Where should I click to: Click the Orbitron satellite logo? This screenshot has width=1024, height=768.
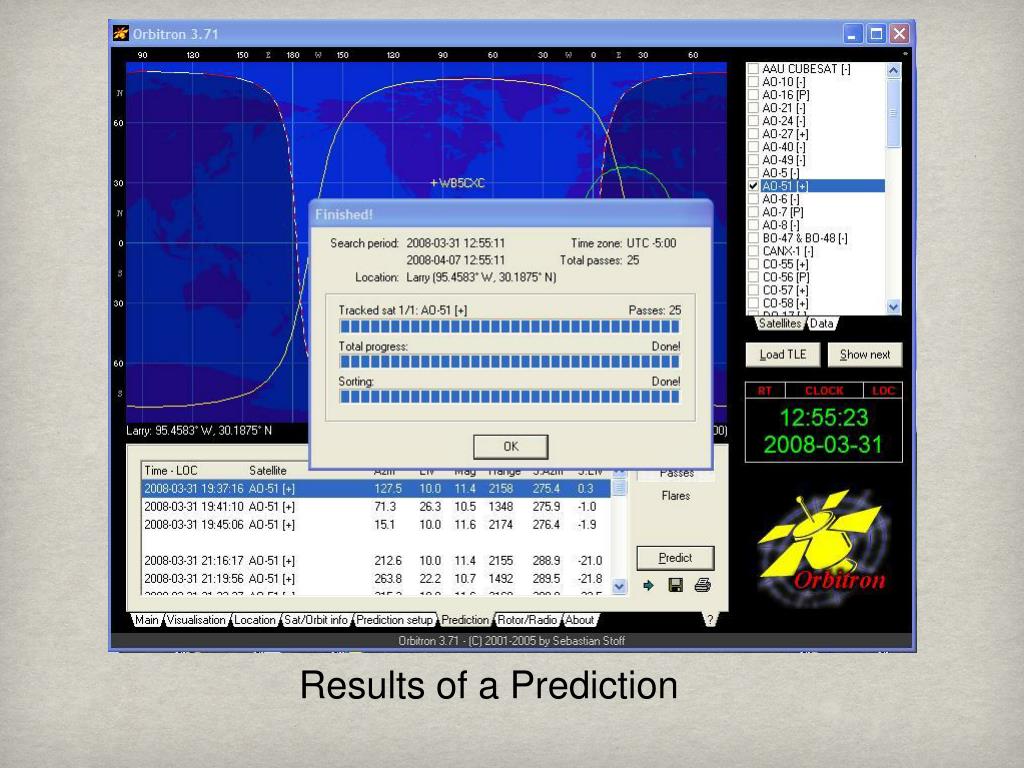tap(823, 547)
